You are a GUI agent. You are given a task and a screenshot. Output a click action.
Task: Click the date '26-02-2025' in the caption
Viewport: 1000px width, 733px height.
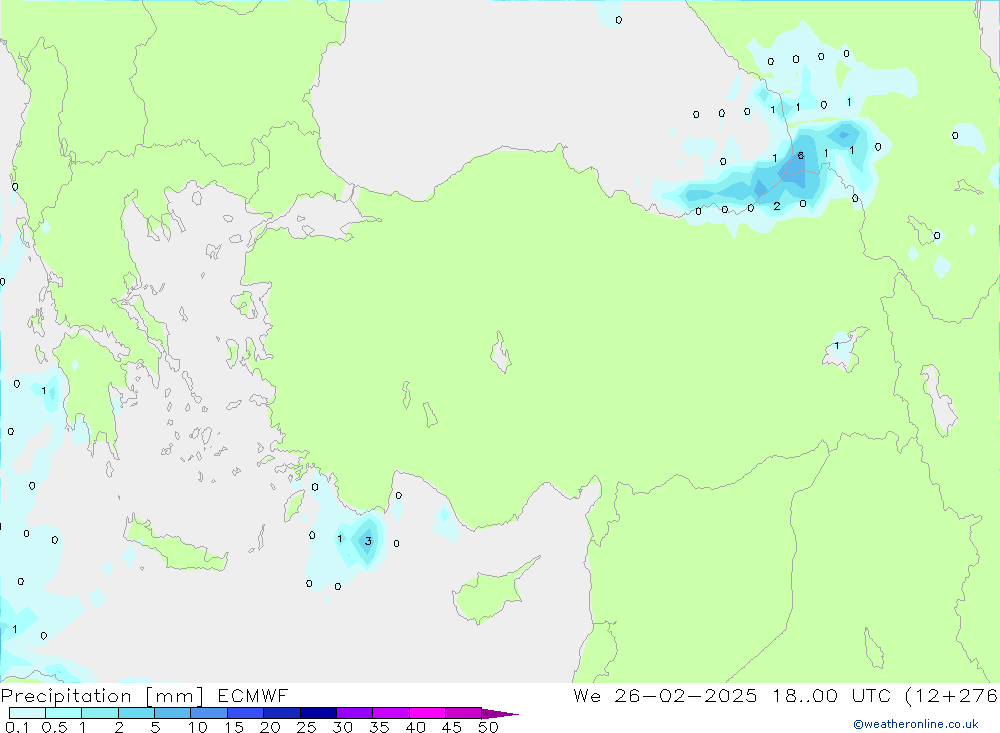tap(686, 695)
